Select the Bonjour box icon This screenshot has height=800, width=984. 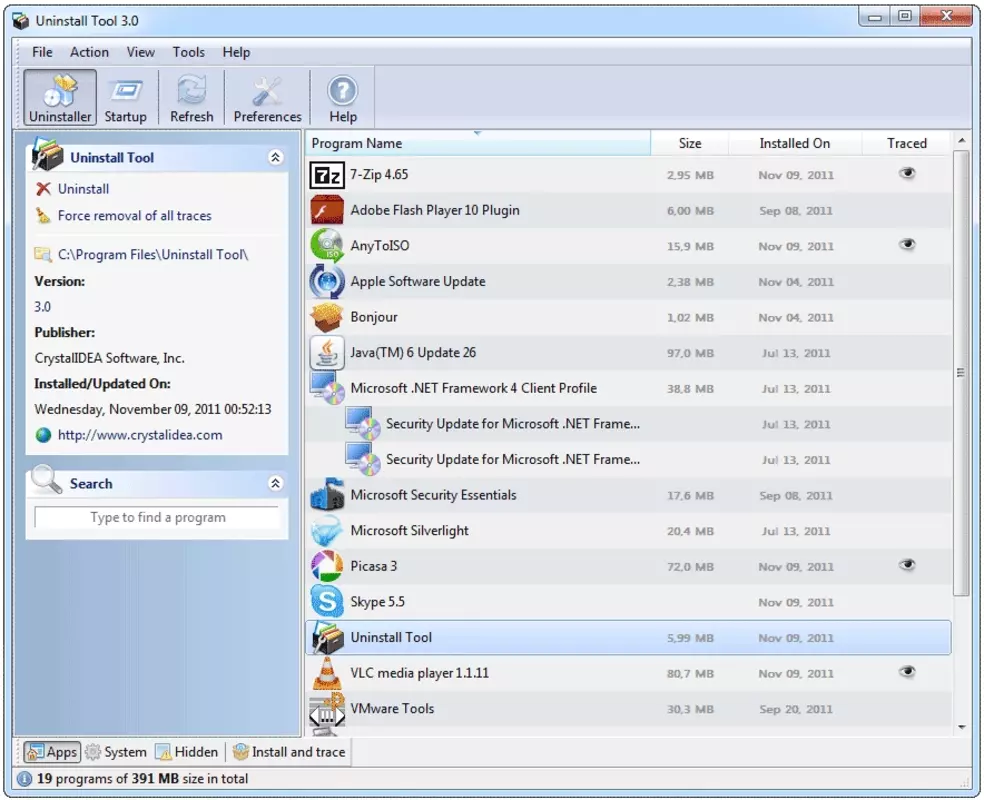tap(327, 317)
